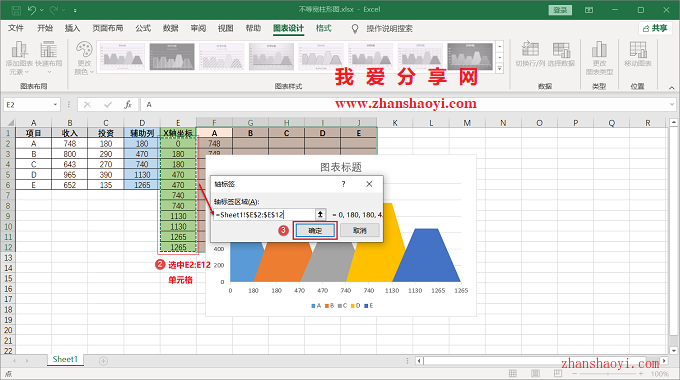Click 移动图表 icon
Screen dimensions: 680x380
point(638,55)
